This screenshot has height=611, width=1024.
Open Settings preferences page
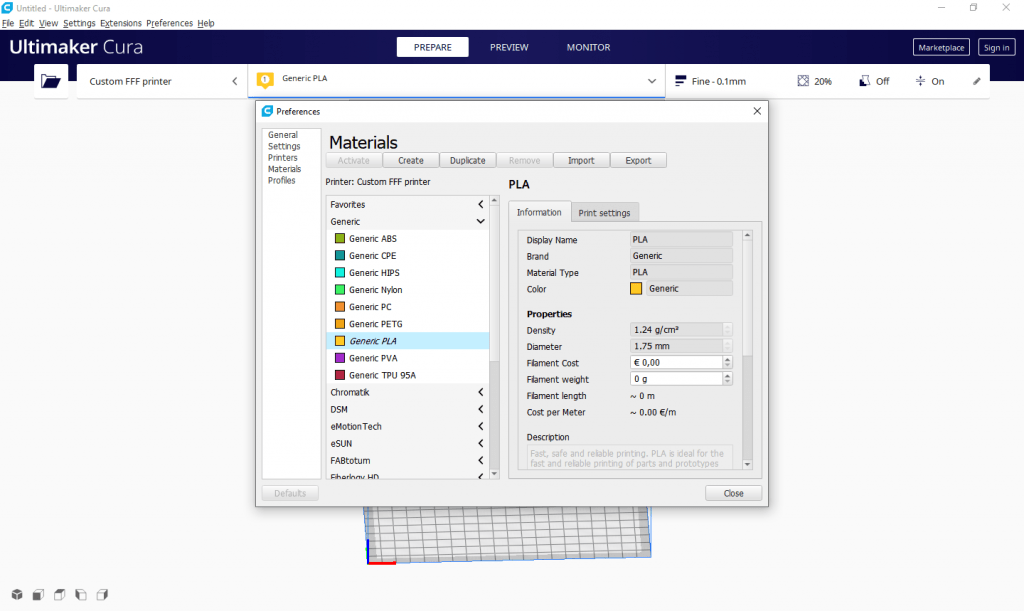(x=284, y=146)
